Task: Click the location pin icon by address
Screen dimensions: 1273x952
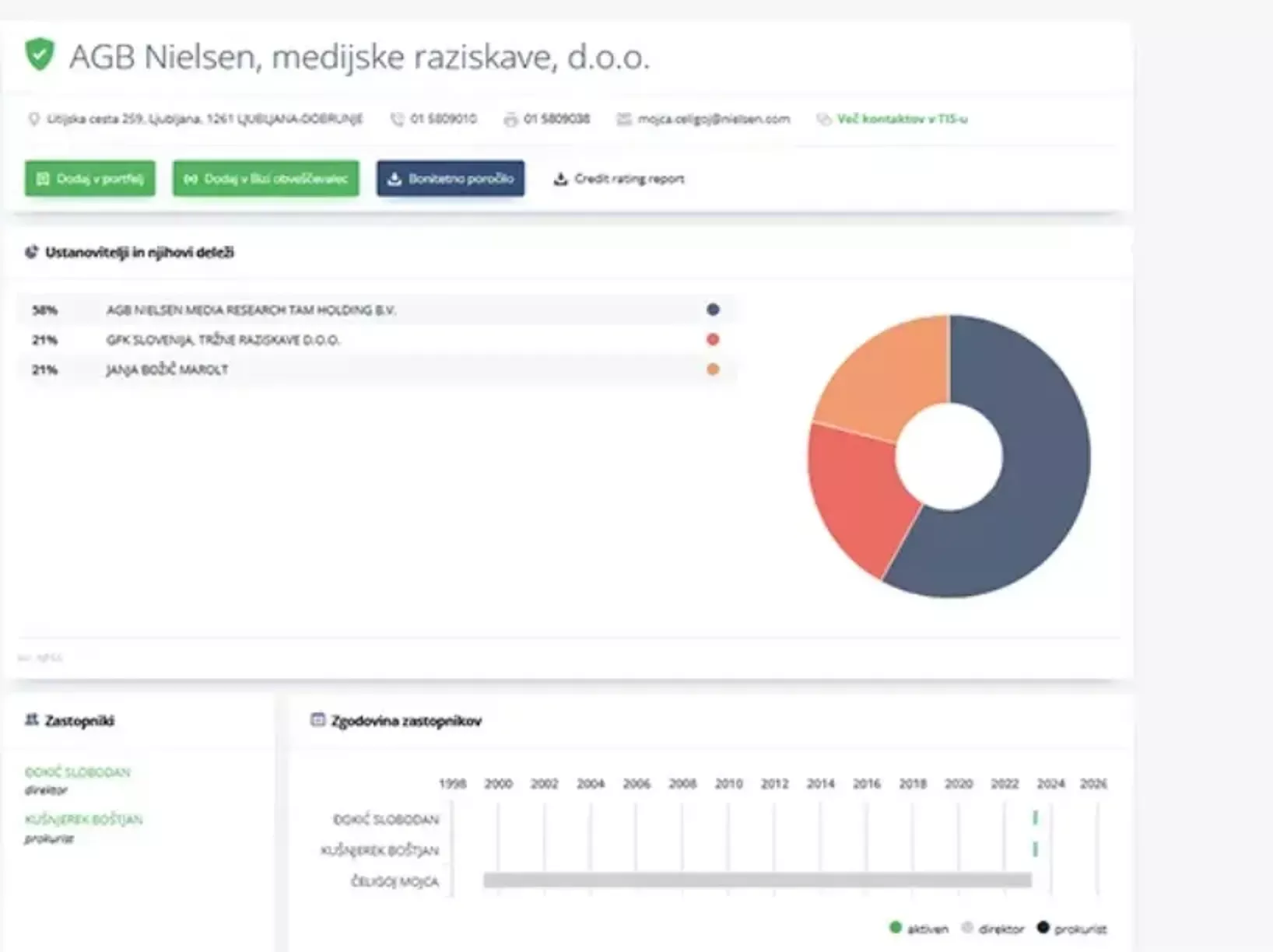Action: point(33,119)
